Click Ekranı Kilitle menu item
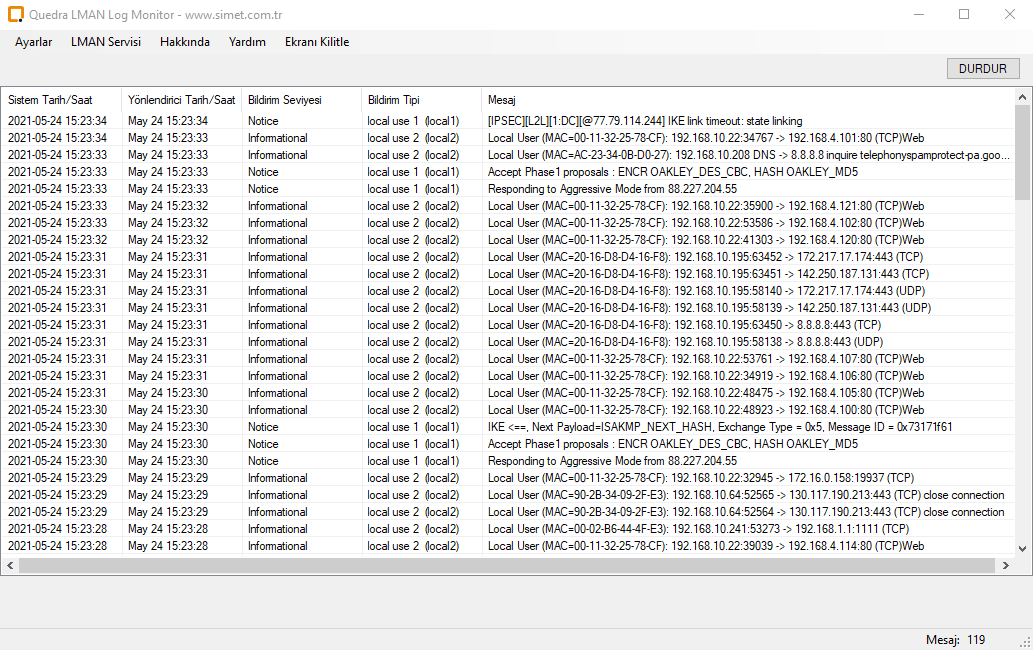1033x650 pixels. [x=317, y=42]
